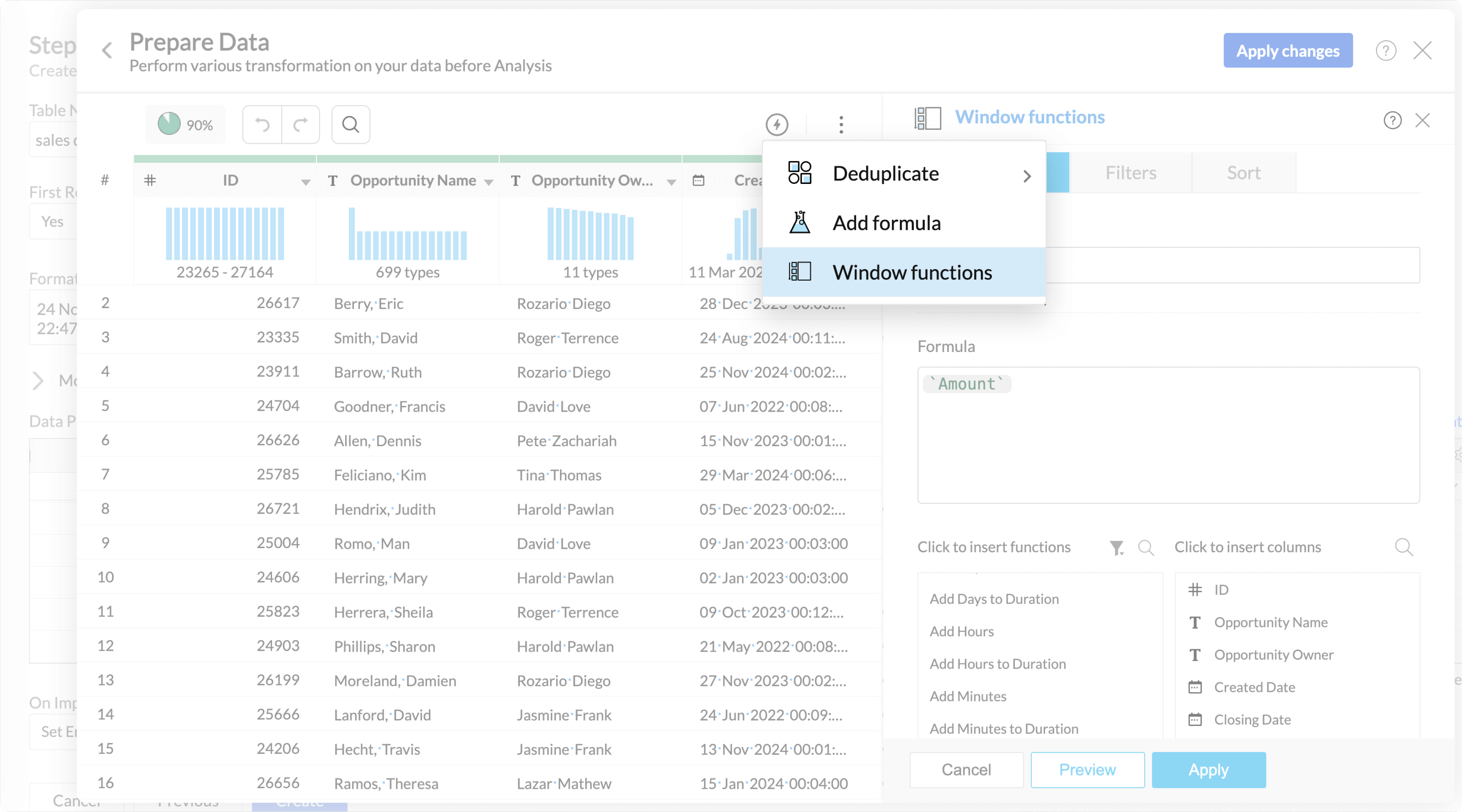
Task: Open Opportunity Name column dropdown arrow
Action: point(488,182)
